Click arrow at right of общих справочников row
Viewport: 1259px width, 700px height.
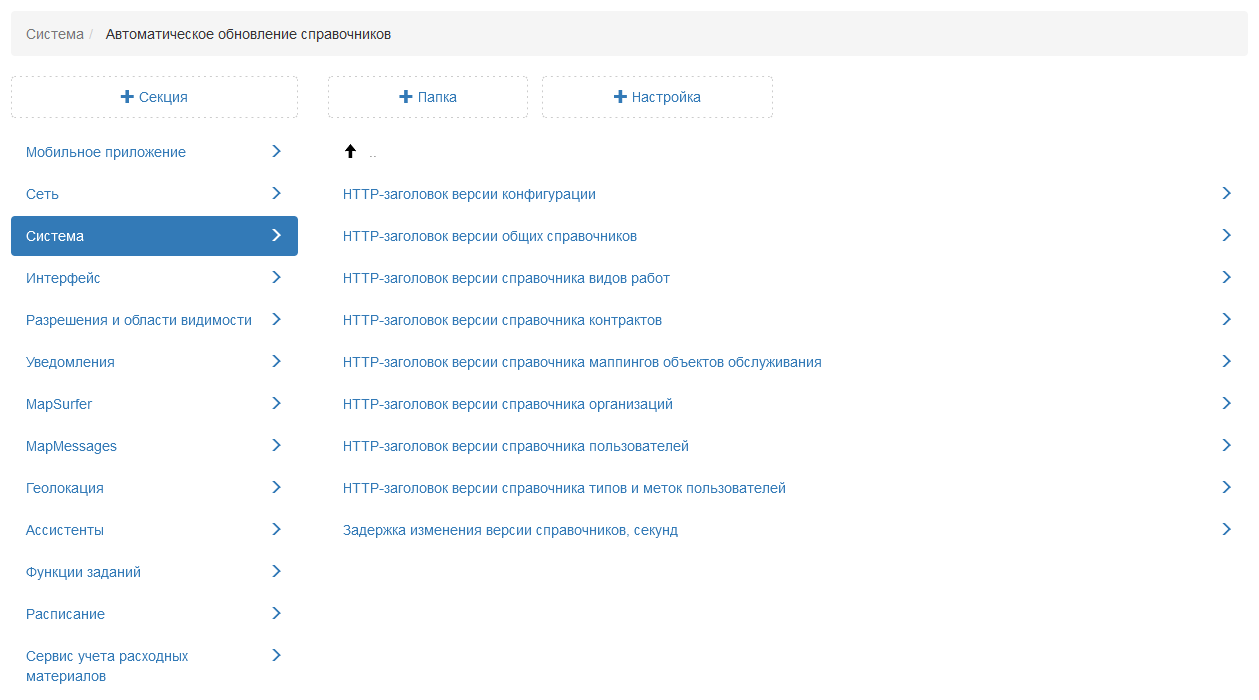click(1227, 235)
